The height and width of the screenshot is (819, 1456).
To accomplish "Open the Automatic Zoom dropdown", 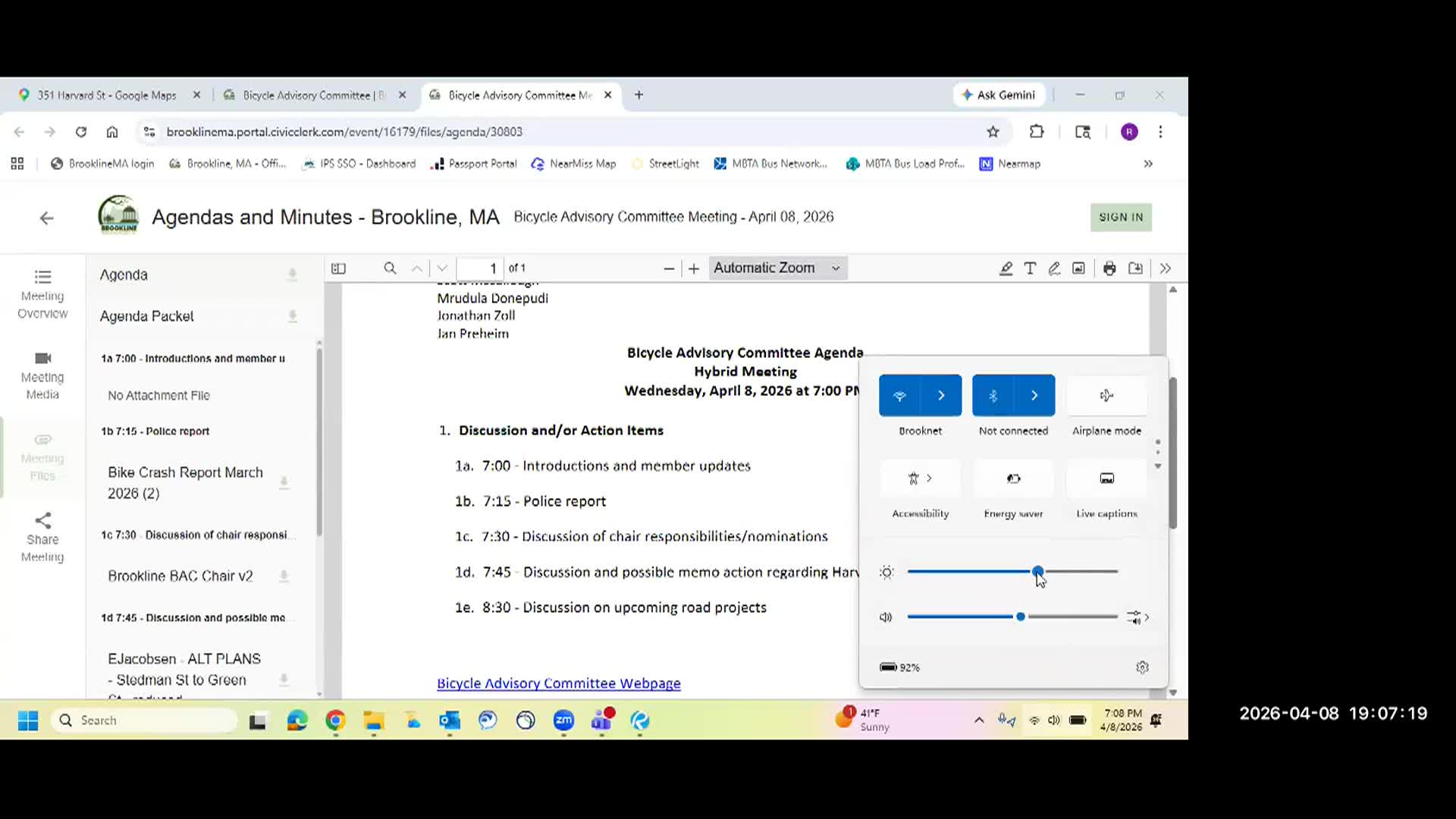I will (777, 268).
